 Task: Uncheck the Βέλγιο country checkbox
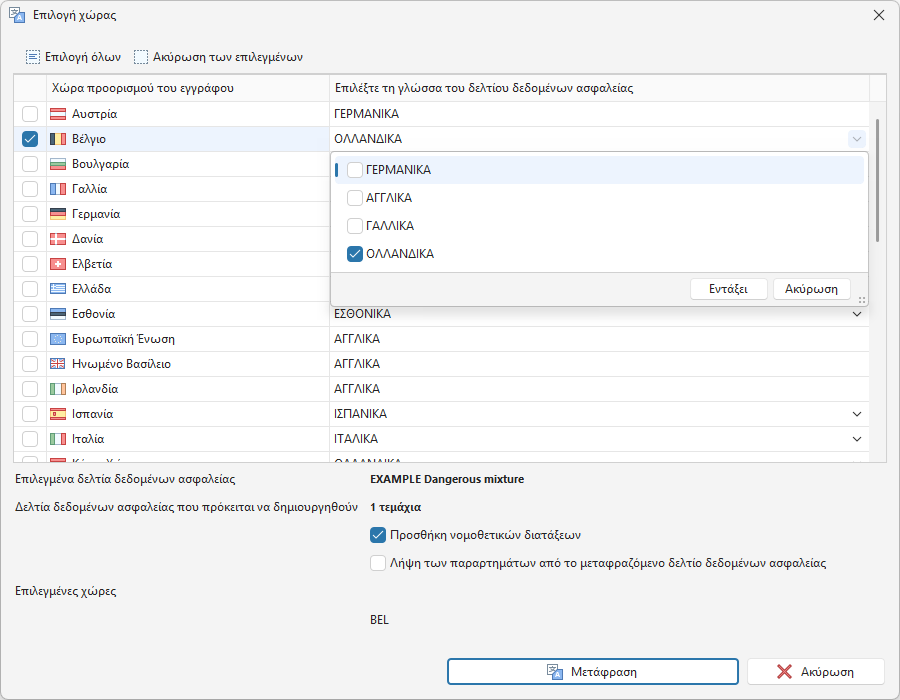(x=30, y=139)
